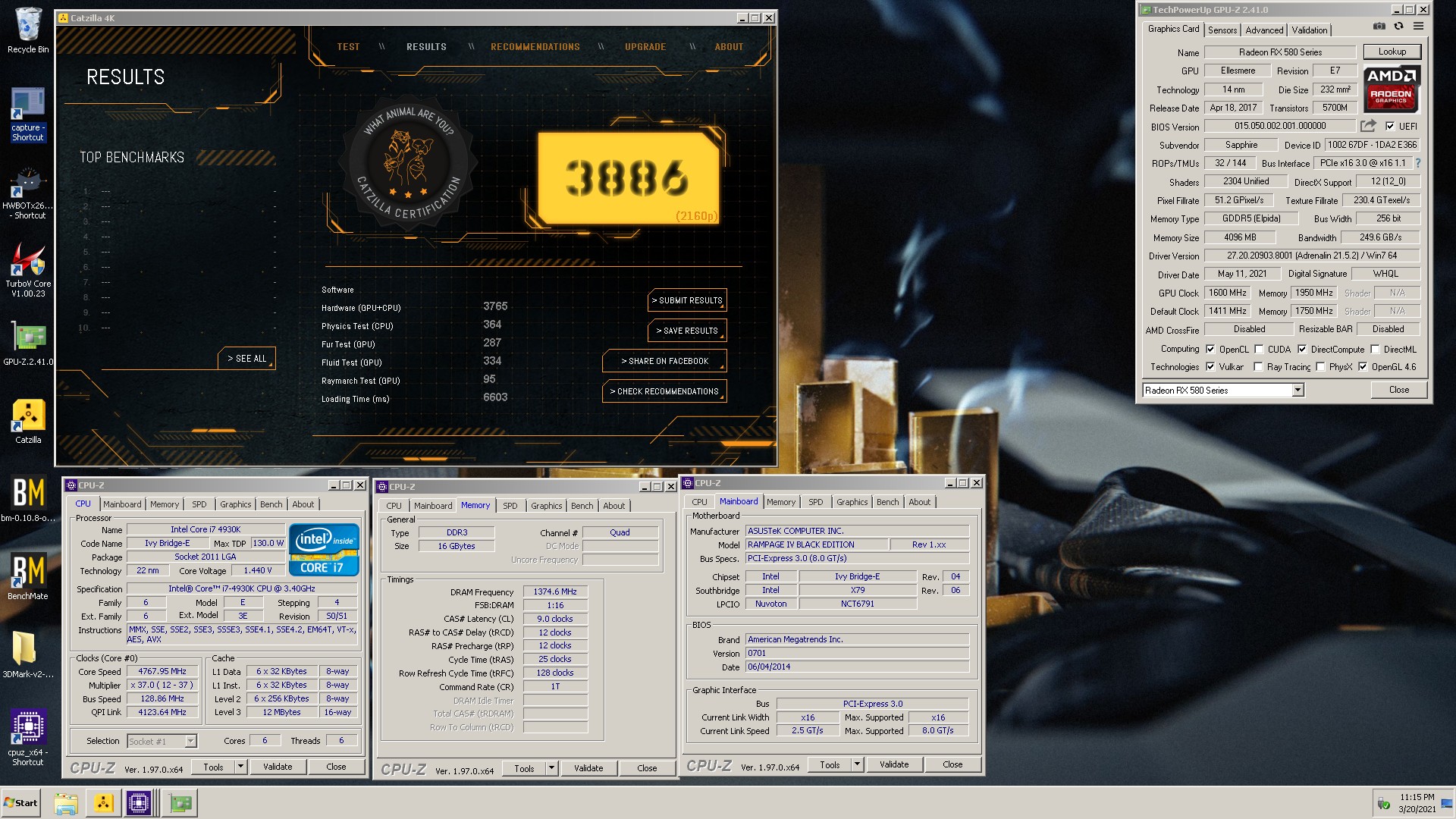The image size is (1456, 819).
Task: Open the Radeon RX 580 Series GPU dropdown
Action: point(1298,390)
